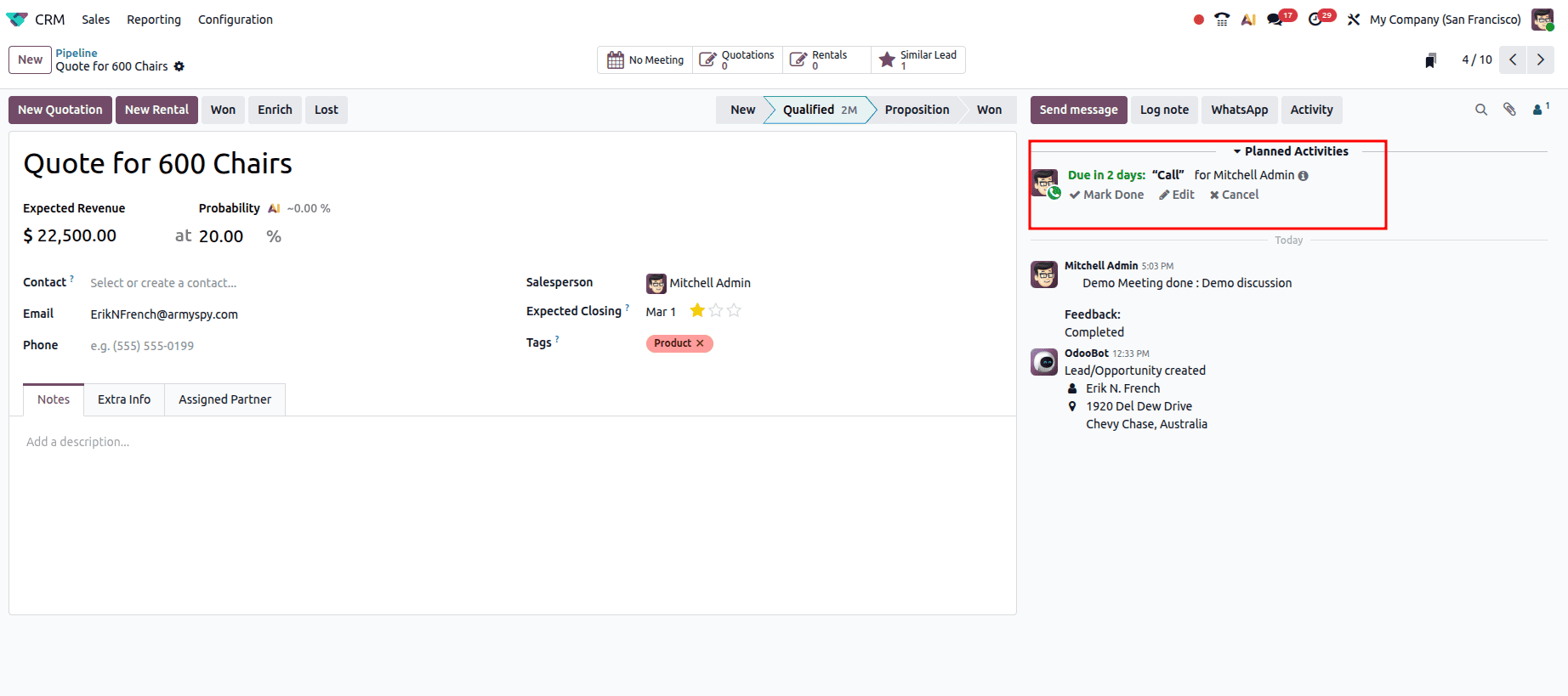The image size is (1568, 696).
Task: Mark opportunity as Lost
Action: point(327,110)
